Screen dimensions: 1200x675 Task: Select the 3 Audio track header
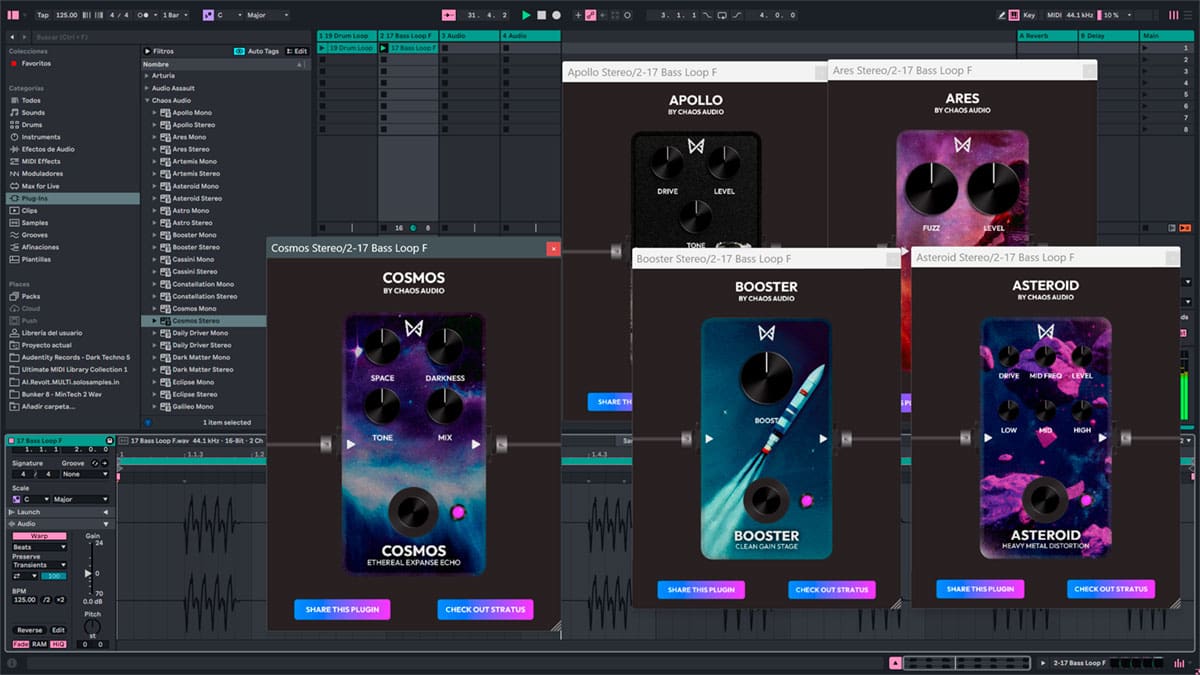469,36
